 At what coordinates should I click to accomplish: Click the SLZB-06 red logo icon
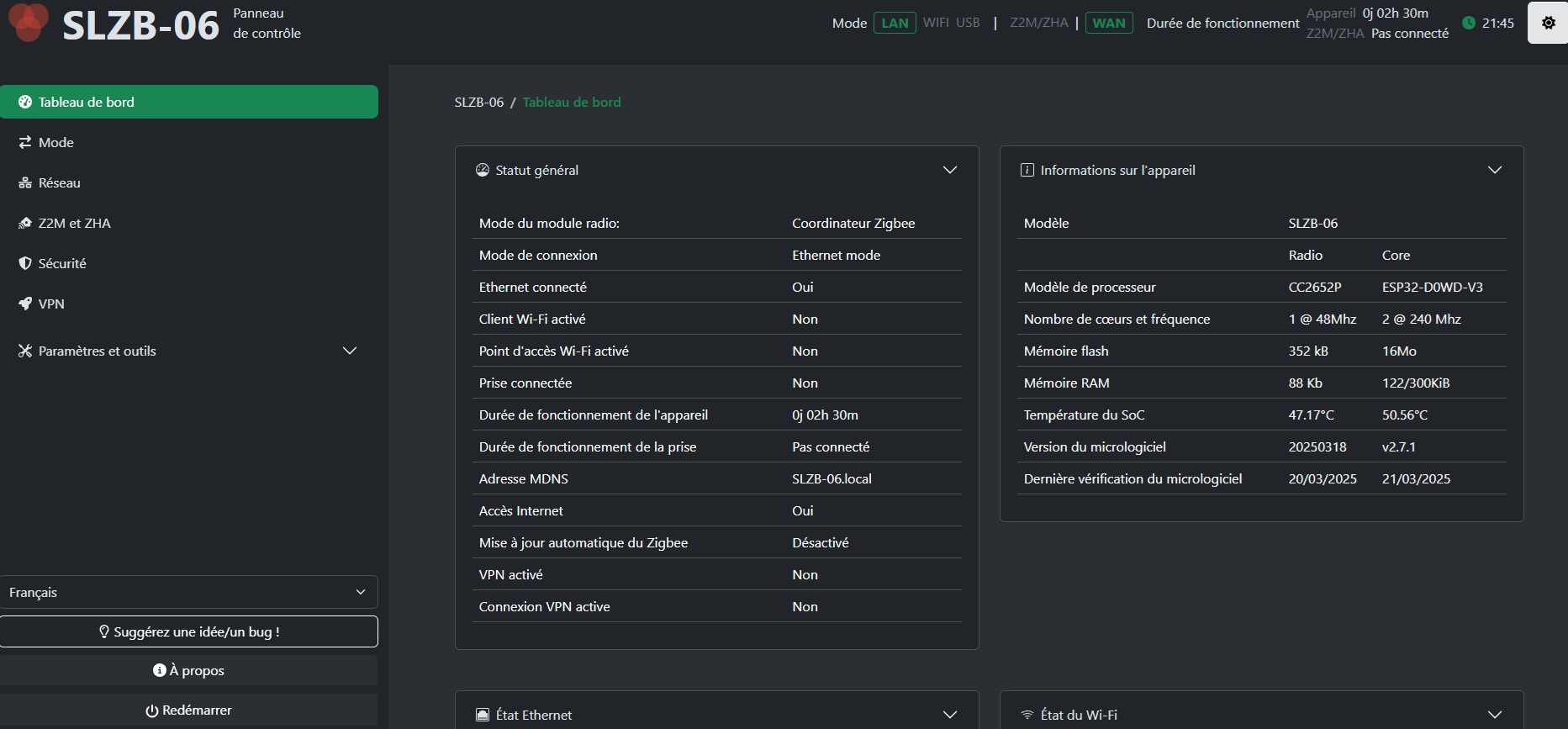point(29,22)
